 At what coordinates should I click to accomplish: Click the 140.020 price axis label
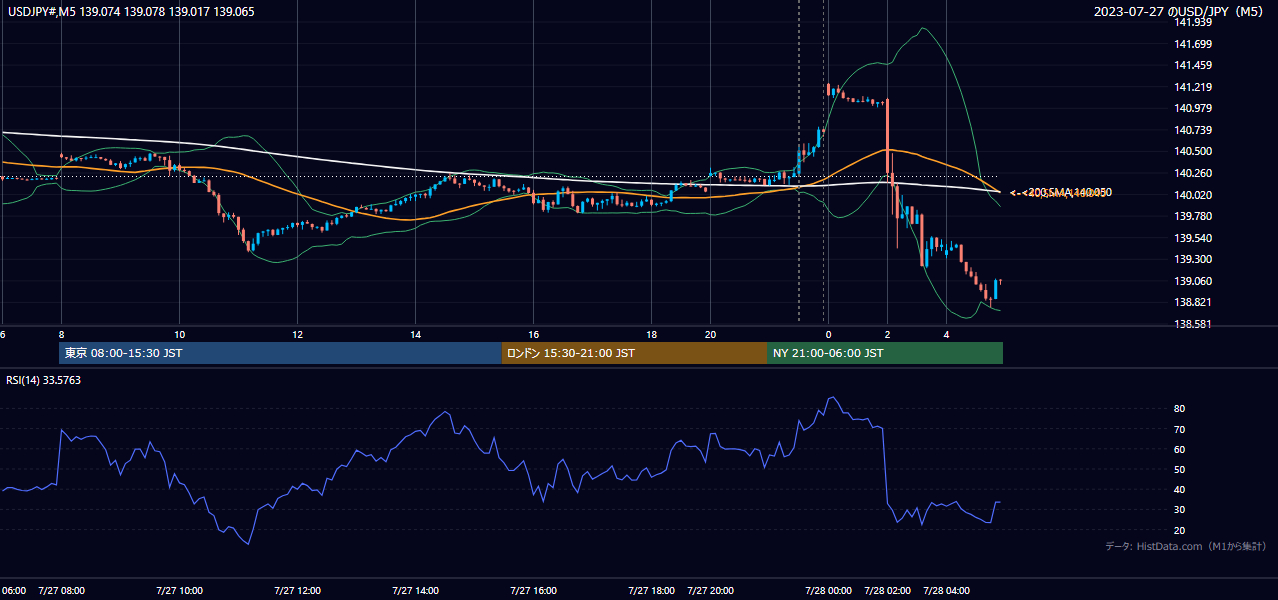point(1193,195)
